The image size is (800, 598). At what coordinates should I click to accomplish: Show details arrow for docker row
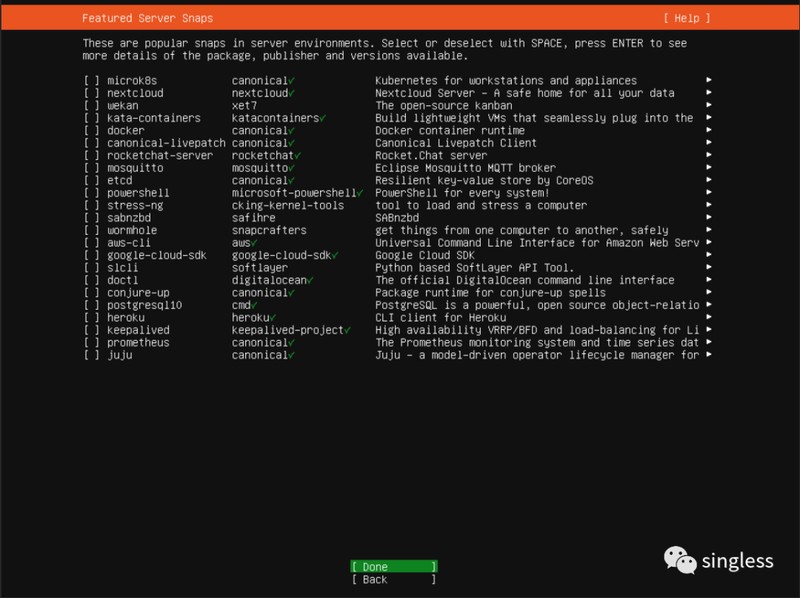pyautogui.click(x=709, y=130)
